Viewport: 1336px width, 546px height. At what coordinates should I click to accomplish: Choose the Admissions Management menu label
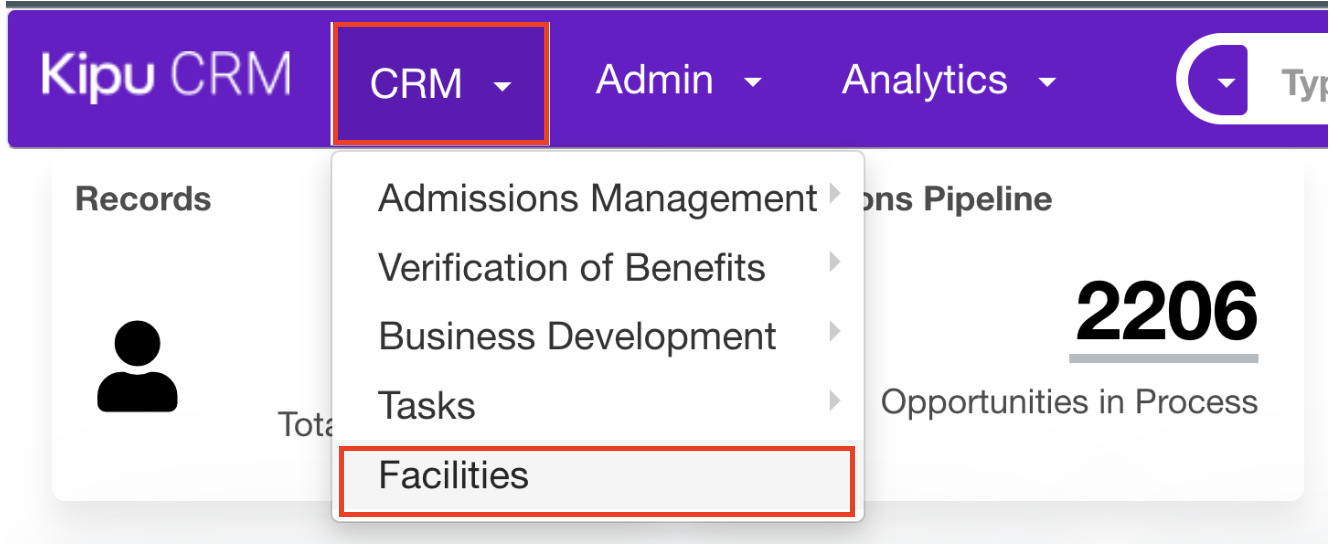(597, 199)
